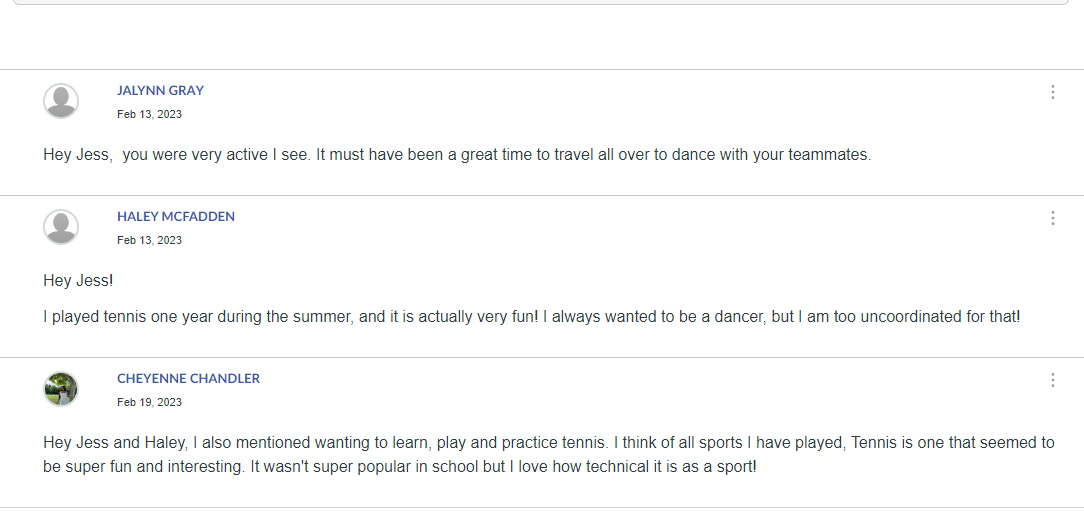Open options menu for Haley McFadden's reply
The height and width of the screenshot is (512, 1084).
coord(1052,218)
